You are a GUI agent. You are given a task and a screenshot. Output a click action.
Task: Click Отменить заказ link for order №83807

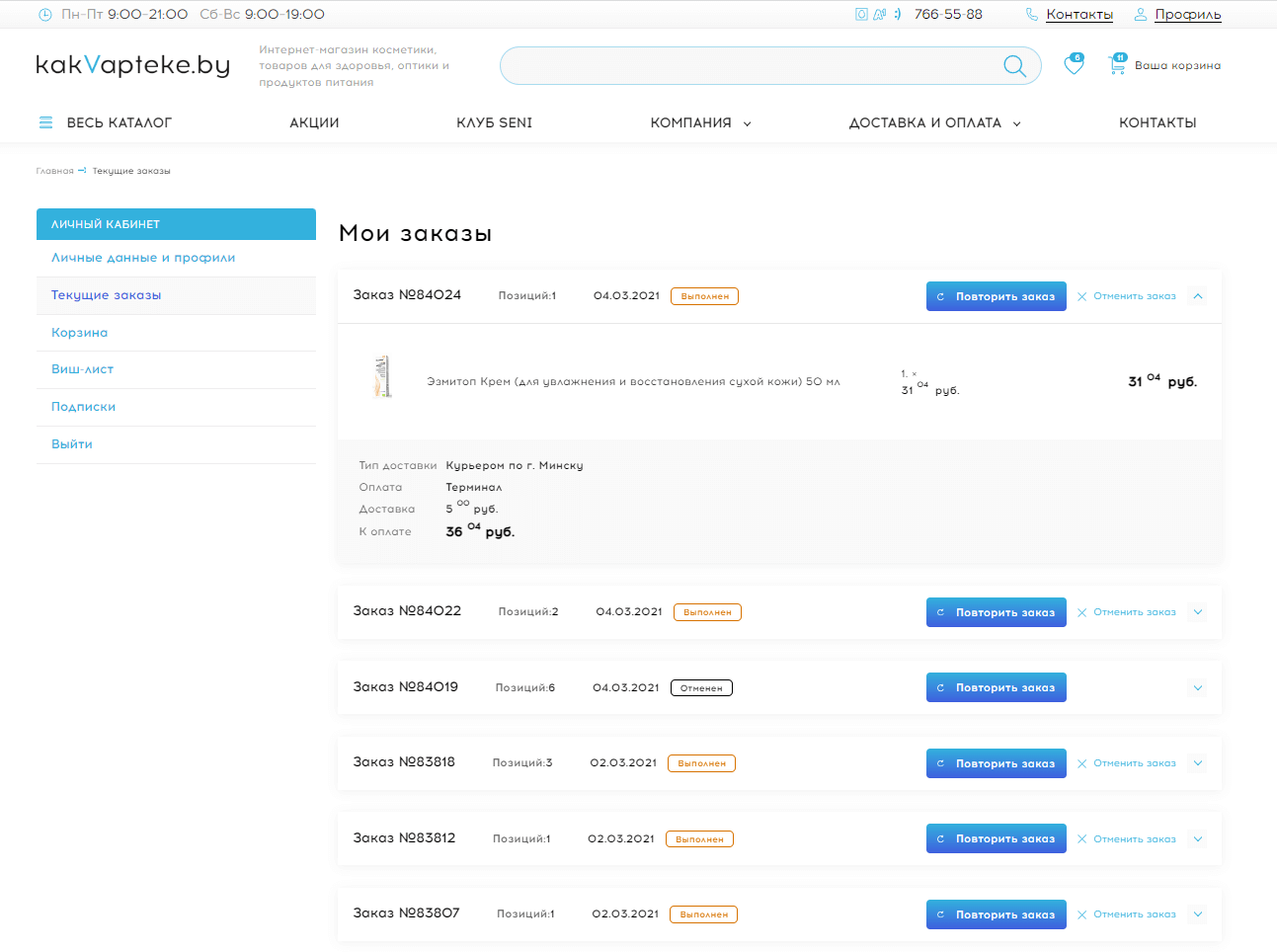click(x=1134, y=914)
